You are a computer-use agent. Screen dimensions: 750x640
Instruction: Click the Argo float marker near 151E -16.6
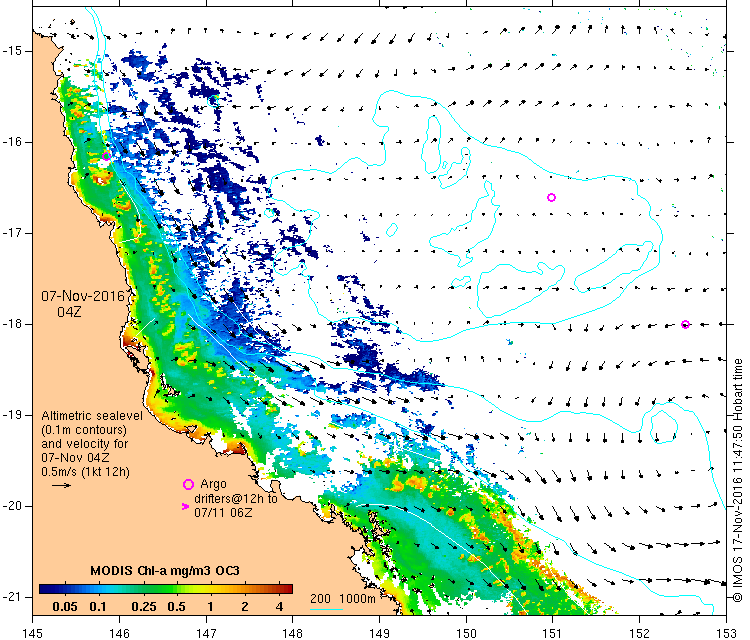(551, 198)
